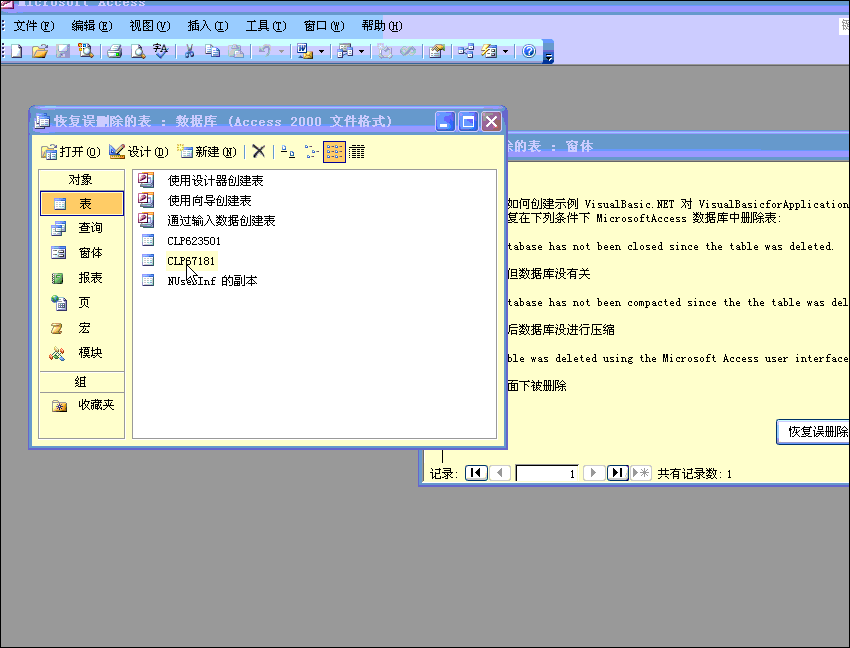Click the 新建(N) new button
Screen dimensions: 850x648
tap(207, 152)
